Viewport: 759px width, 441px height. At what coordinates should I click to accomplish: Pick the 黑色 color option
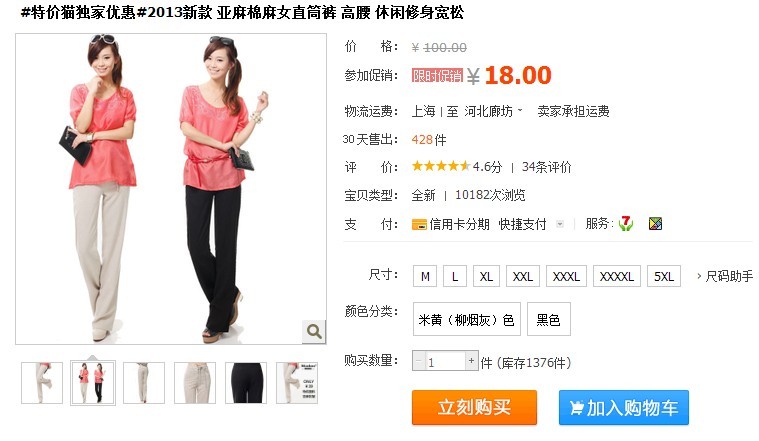548,319
